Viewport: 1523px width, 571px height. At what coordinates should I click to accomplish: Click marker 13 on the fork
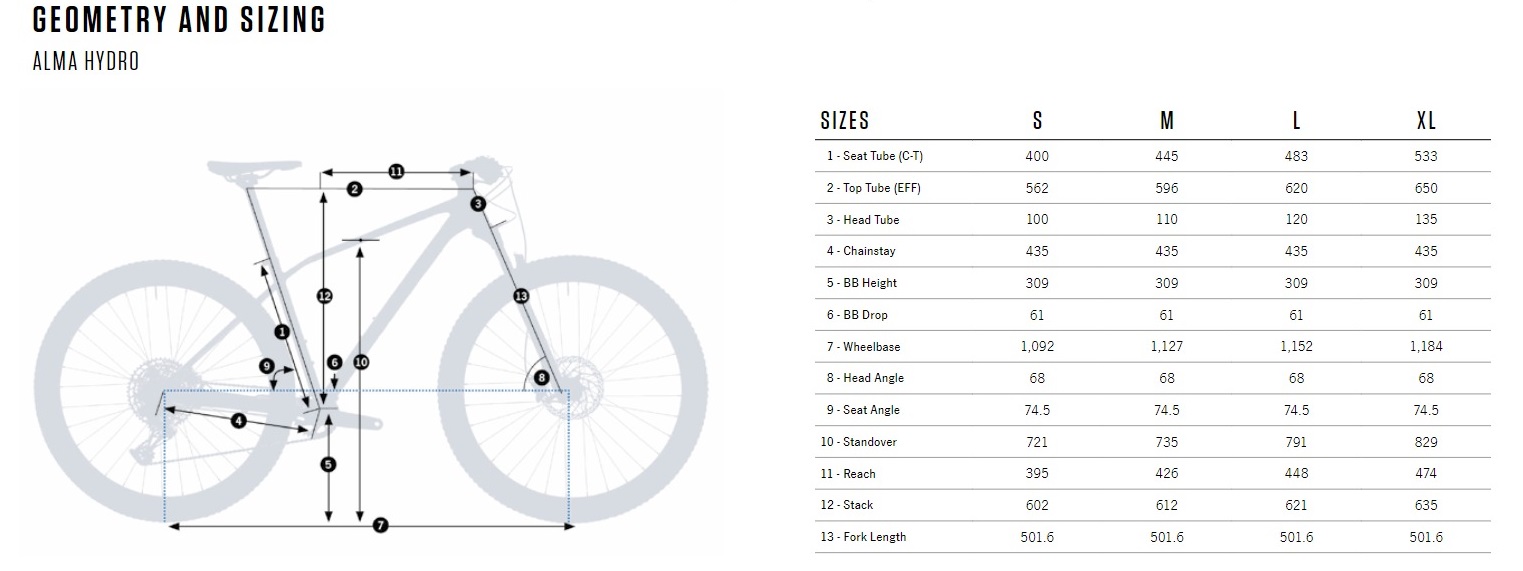[x=520, y=295]
